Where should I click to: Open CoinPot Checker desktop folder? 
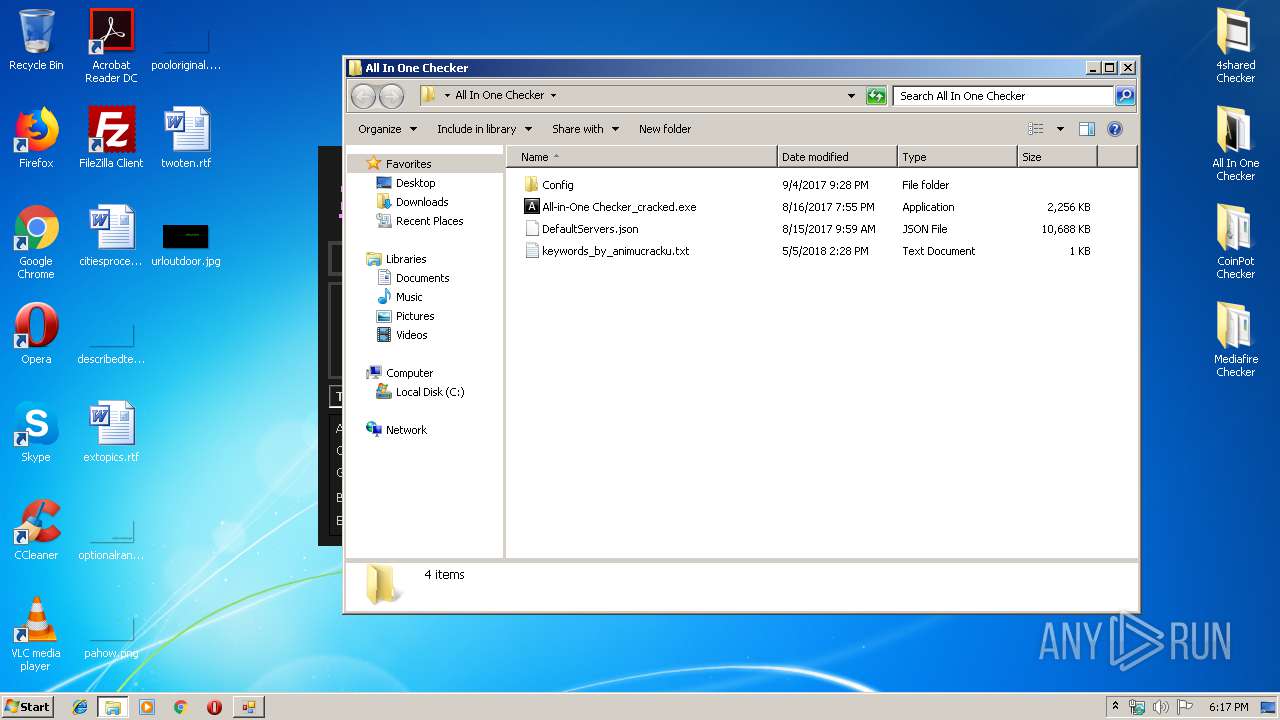[1236, 242]
